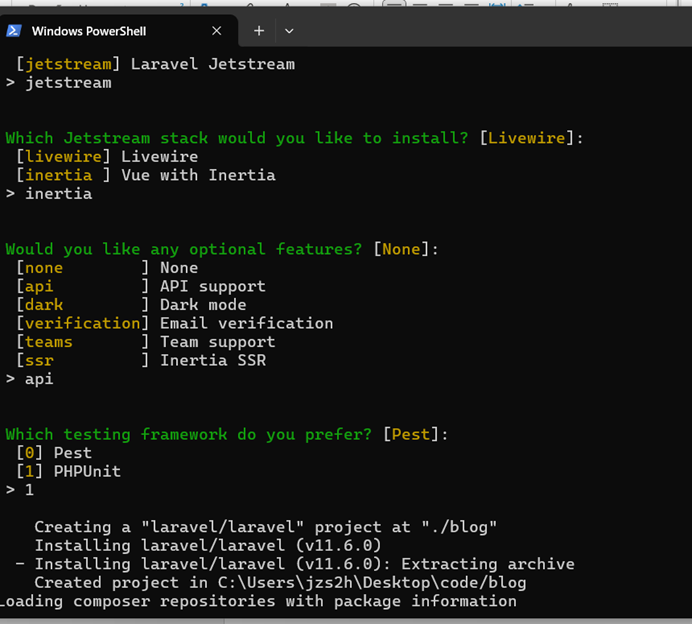Click the '[0] Pest' option line
Screen dimensions: 692x624
(x=54, y=453)
